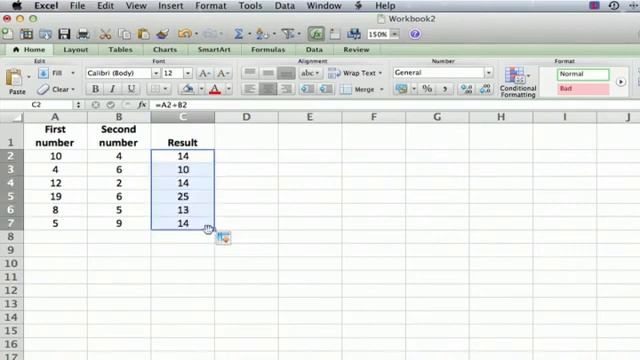This screenshot has height=360, width=640.
Task: Open the Calibri (Body) font name dropdown
Action: click(156, 73)
